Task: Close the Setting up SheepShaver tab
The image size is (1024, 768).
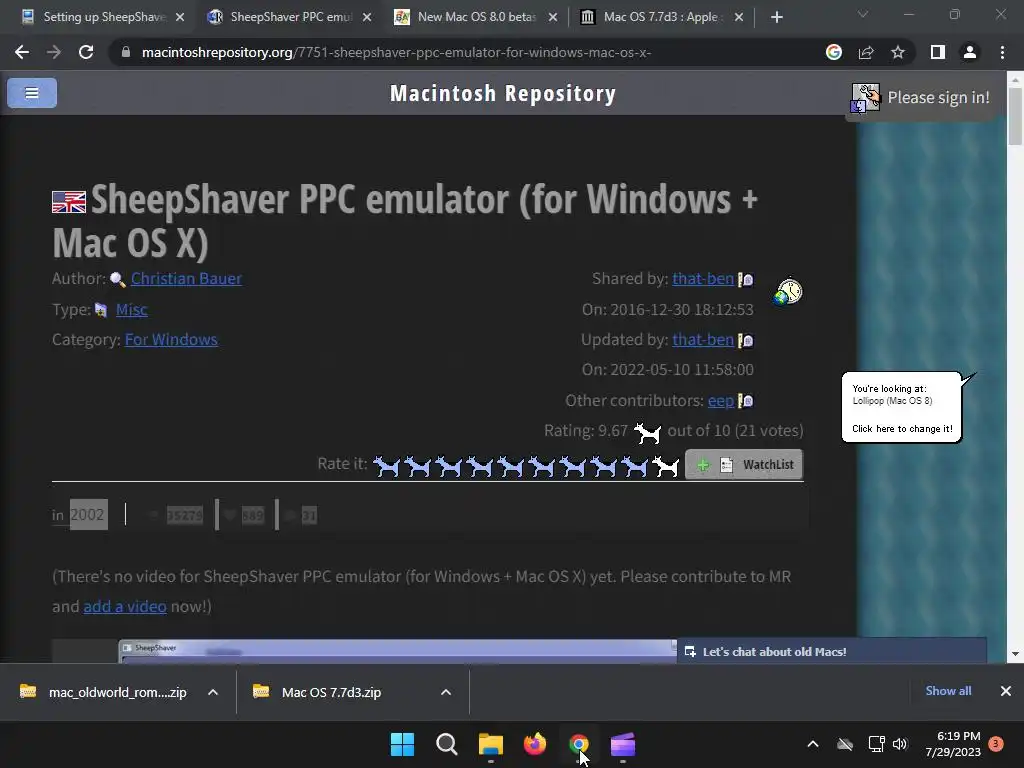Action: coord(180,17)
